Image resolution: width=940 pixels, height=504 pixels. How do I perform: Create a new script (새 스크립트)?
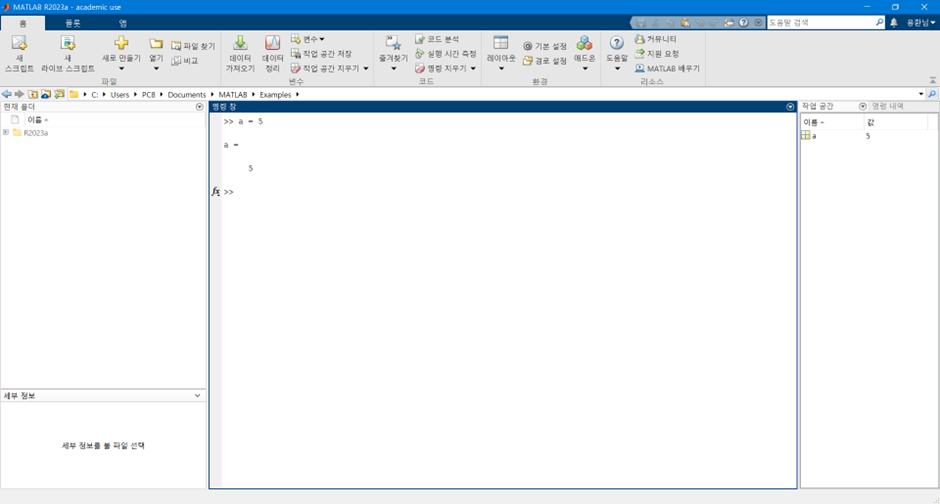pyautogui.click(x=19, y=53)
